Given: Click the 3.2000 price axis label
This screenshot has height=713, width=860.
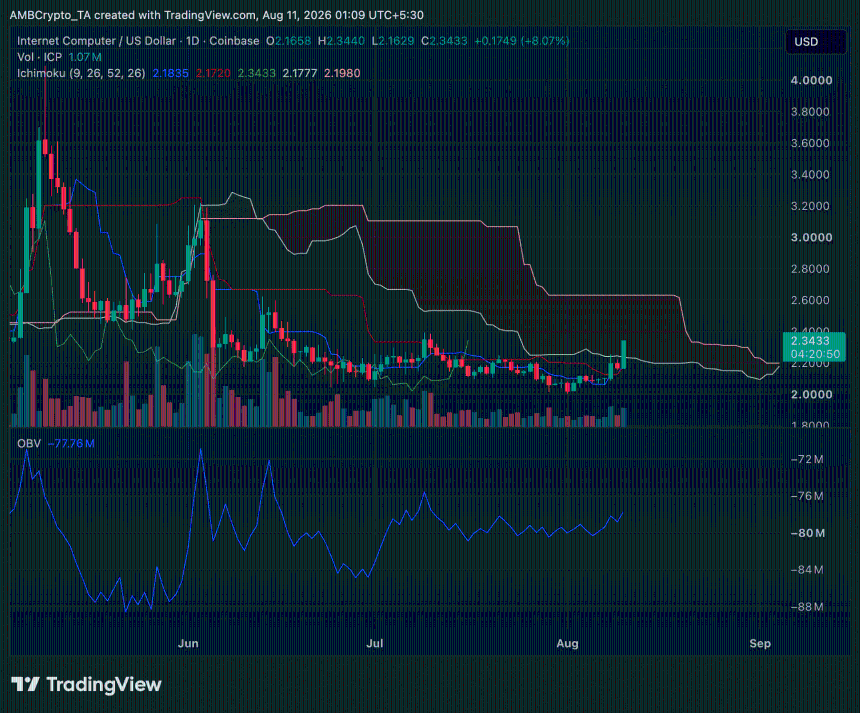Looking at the screenshot, I should 810,206.
